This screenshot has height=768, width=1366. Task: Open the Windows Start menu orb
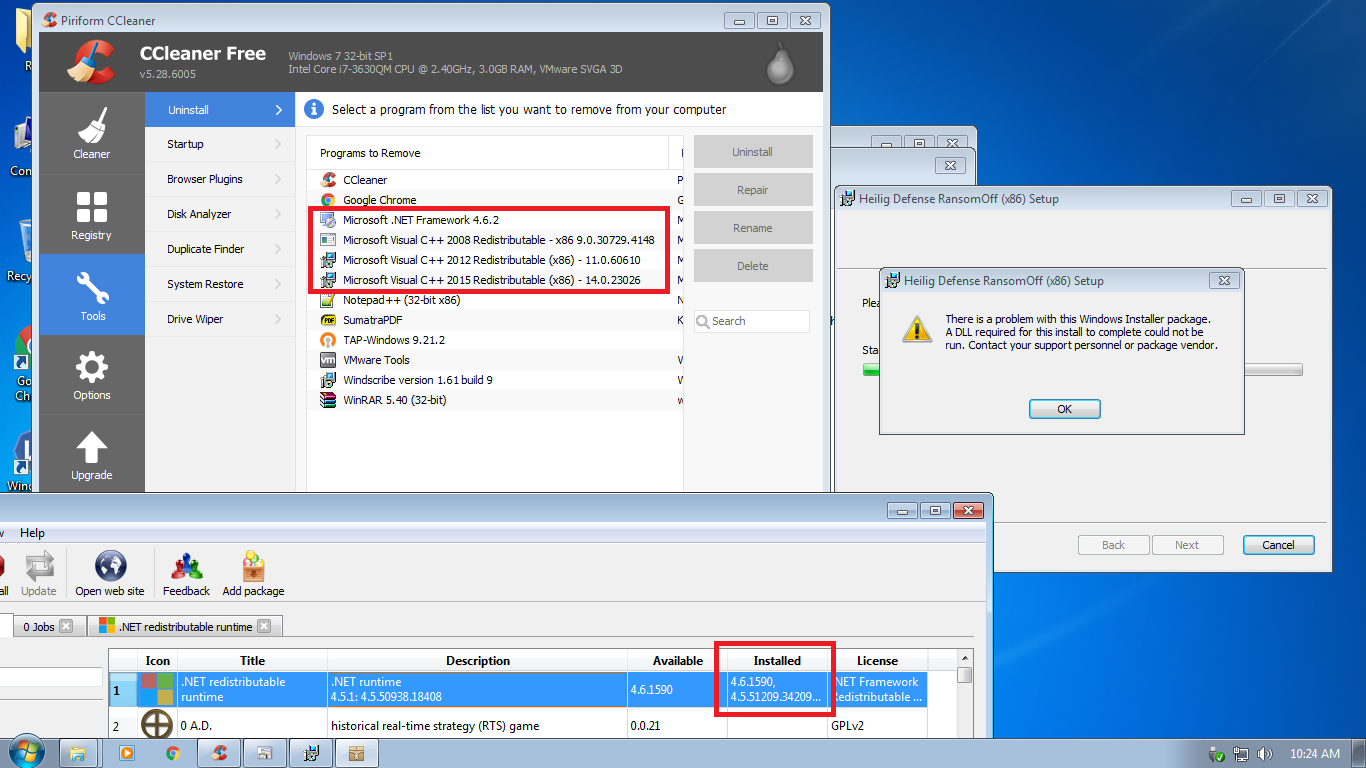pyautogui.click(x=26, y=753)
